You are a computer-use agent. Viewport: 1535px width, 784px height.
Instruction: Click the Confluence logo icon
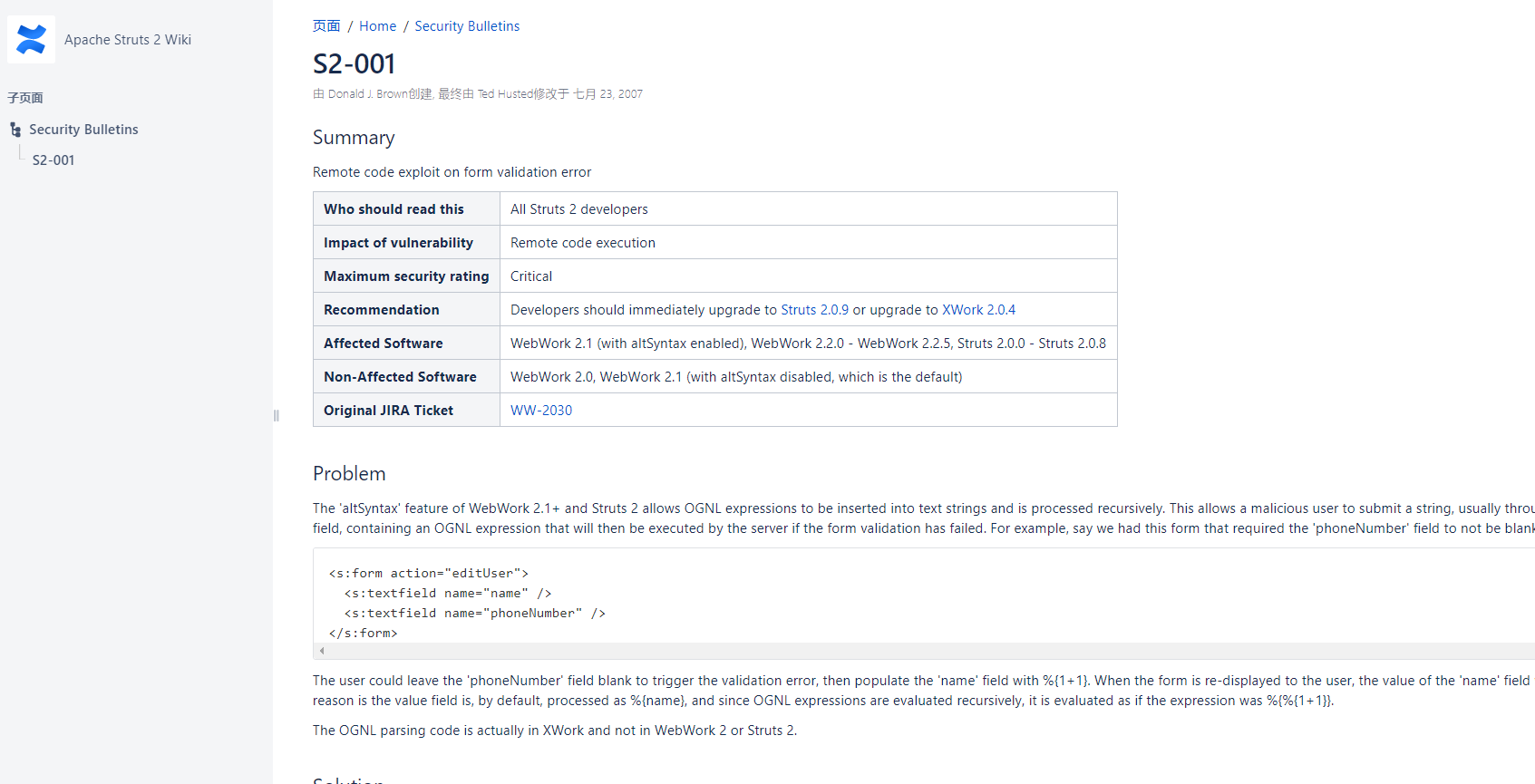click(x=31, y=39)
